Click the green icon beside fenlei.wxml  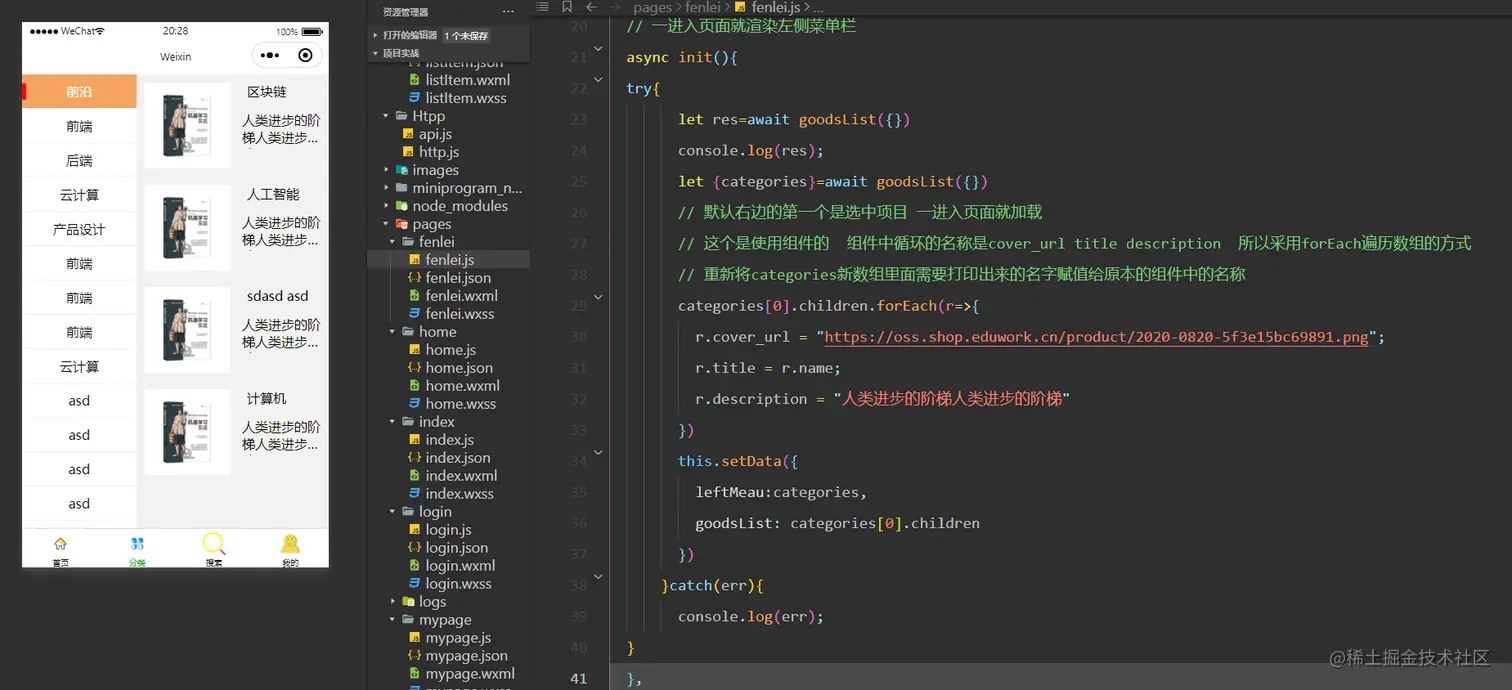click(x=414, y=296)
